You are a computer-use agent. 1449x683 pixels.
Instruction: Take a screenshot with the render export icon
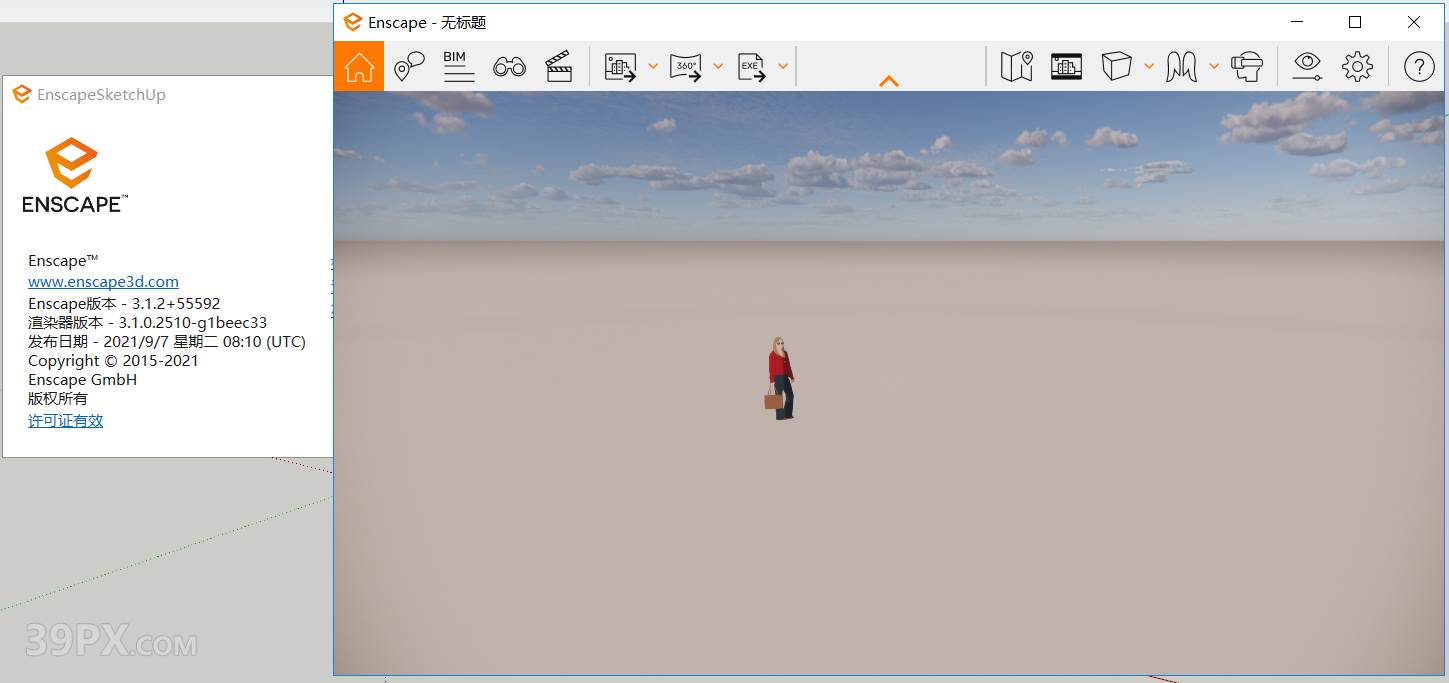point(622,66)
